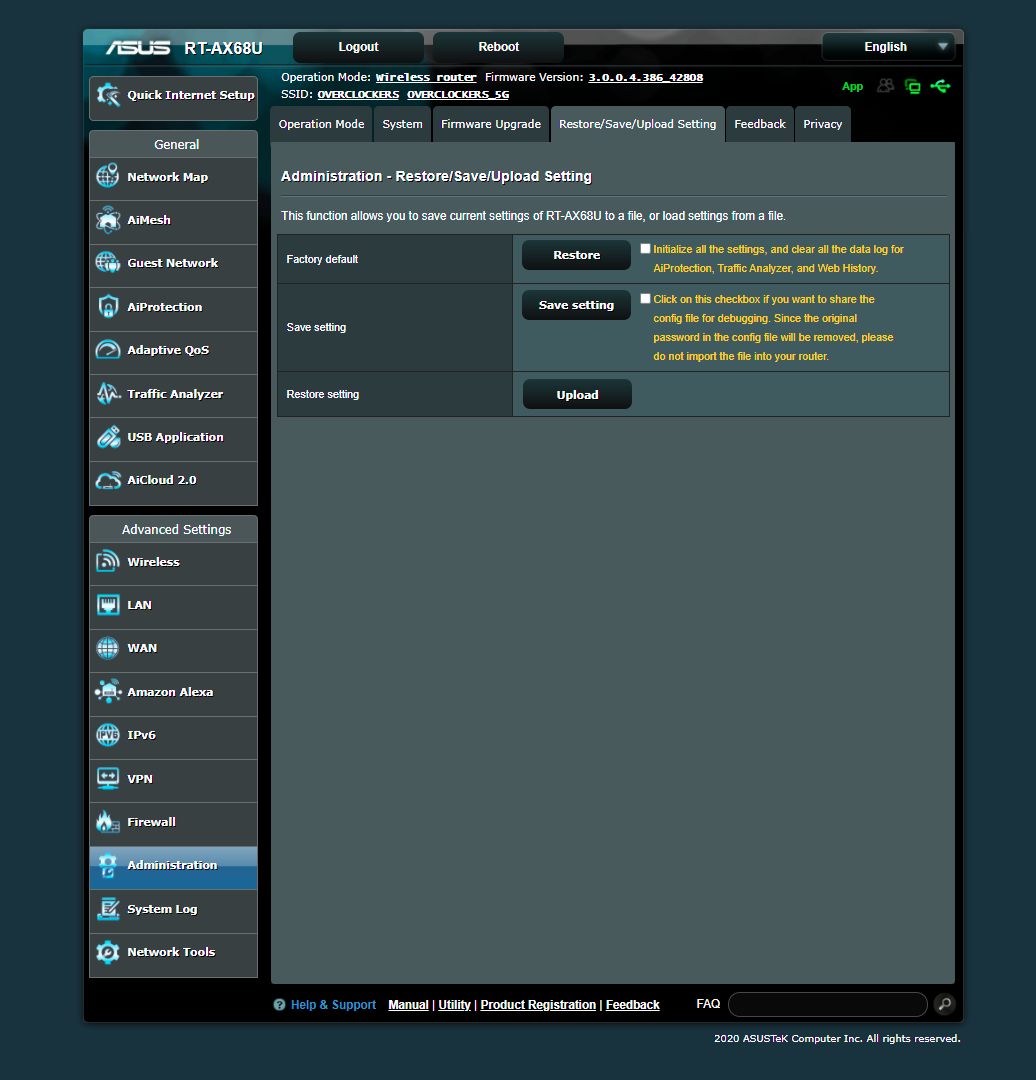
Task: Click the Restore factory default button
Action: click(x=577, y=255)
